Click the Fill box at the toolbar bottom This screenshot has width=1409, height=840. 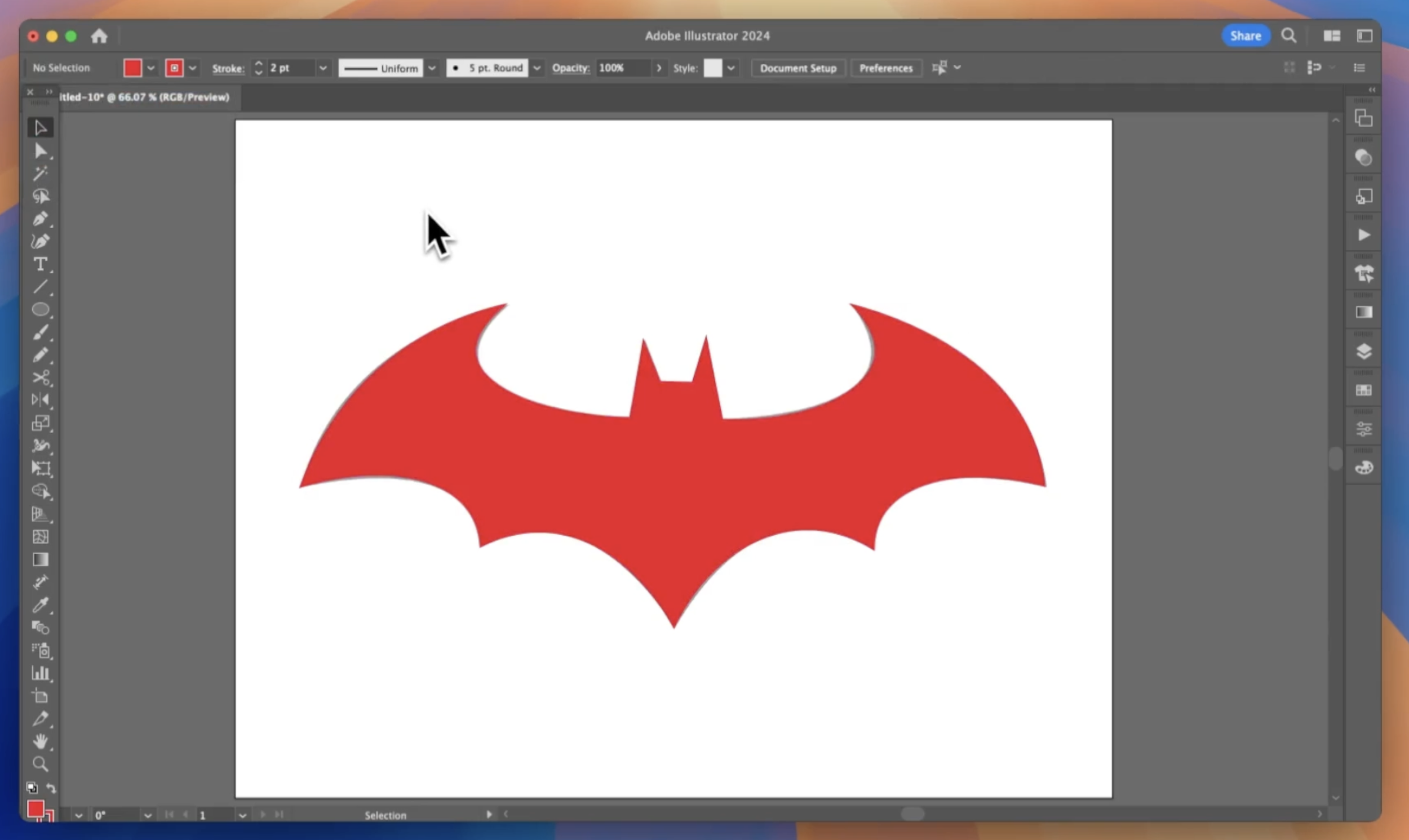(x=36, y=809)
